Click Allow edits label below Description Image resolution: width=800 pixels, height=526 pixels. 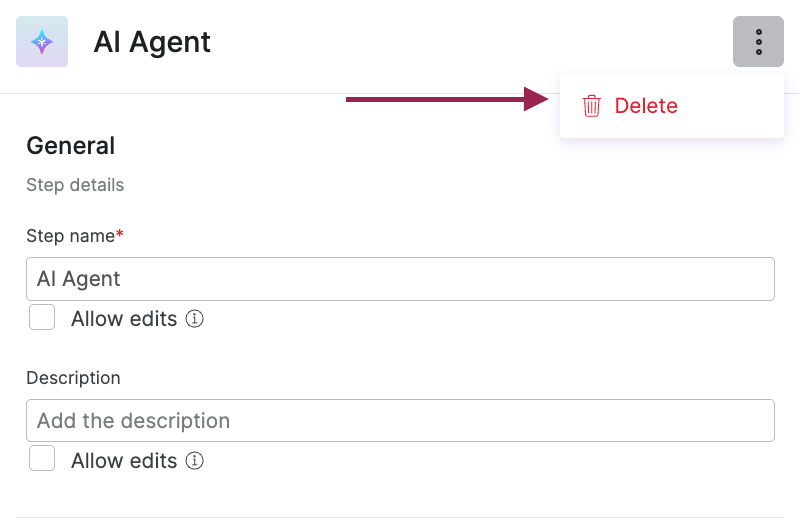click(124, 461)
